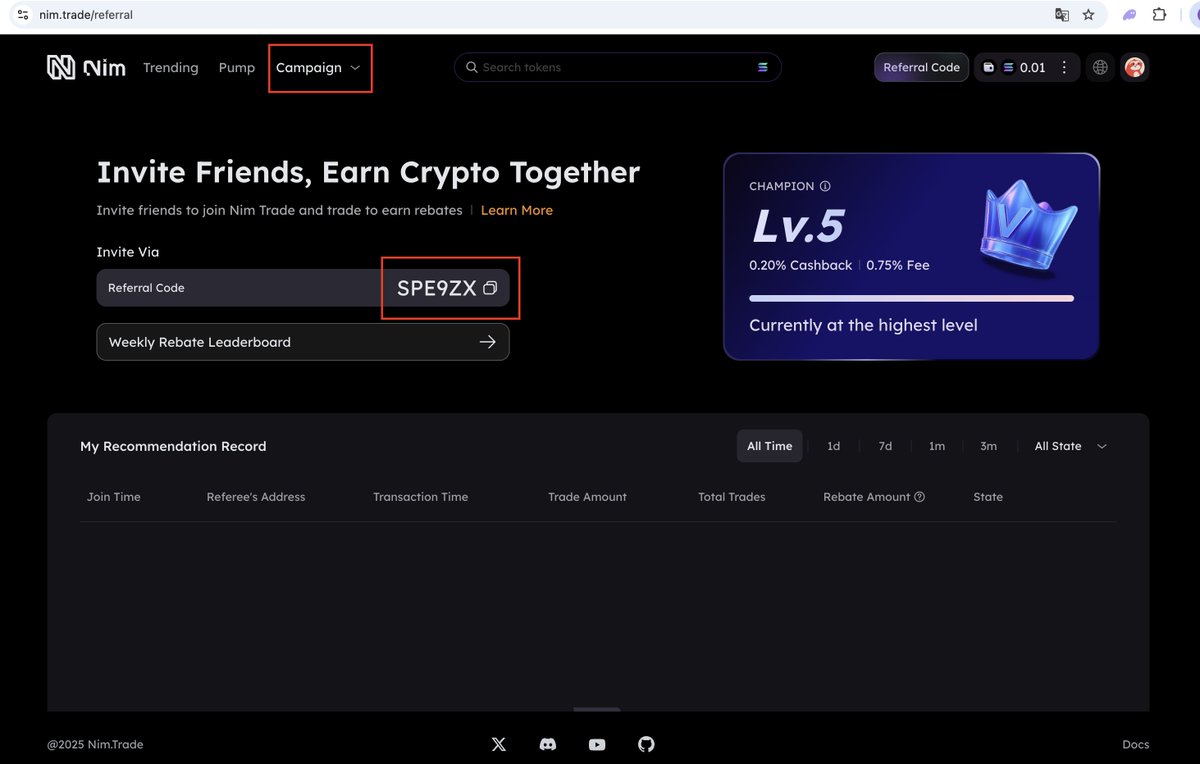Click the Nim logo
Viewport: 1200px width, 764px height.
86,68
